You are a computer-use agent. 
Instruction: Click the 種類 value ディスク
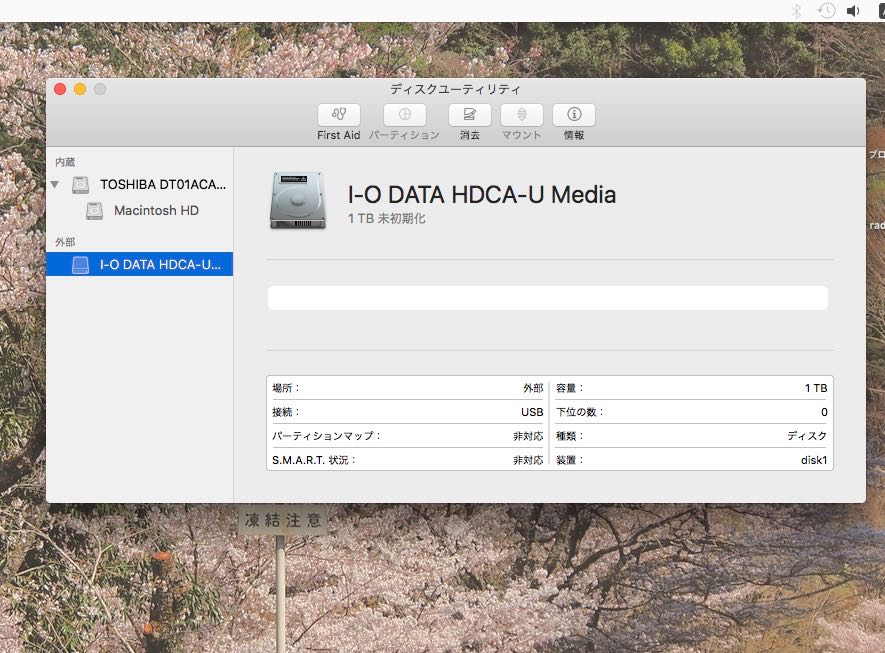point(807,436)
